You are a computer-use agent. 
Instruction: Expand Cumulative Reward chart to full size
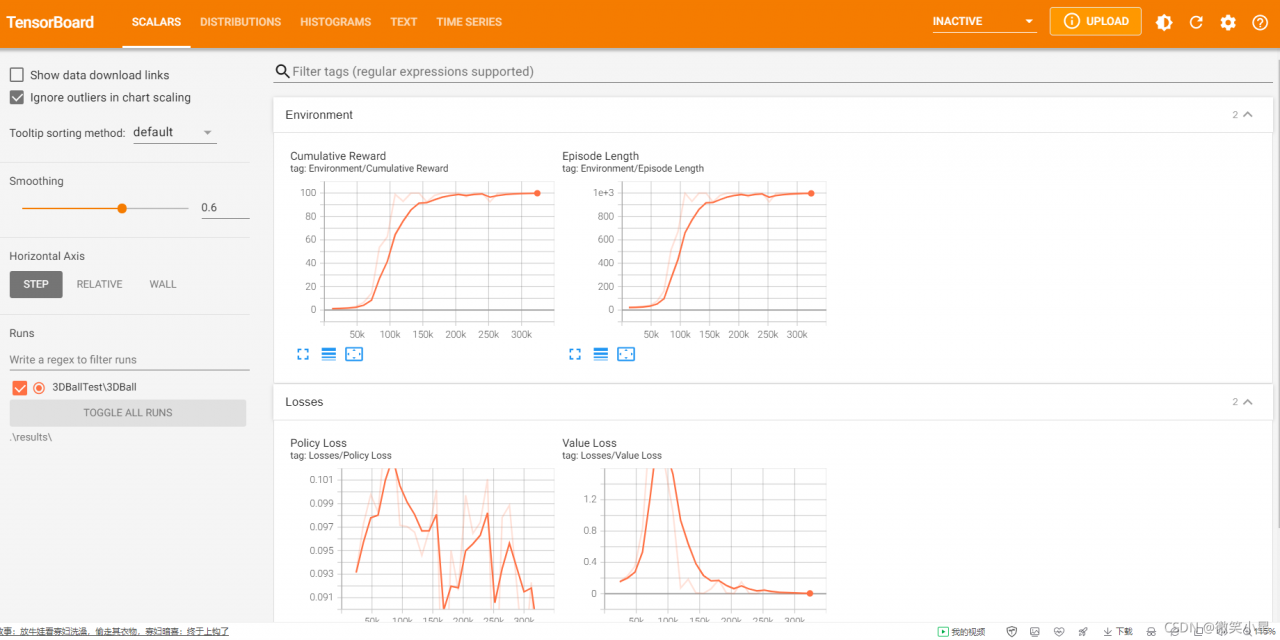click(x=303, y=354)
